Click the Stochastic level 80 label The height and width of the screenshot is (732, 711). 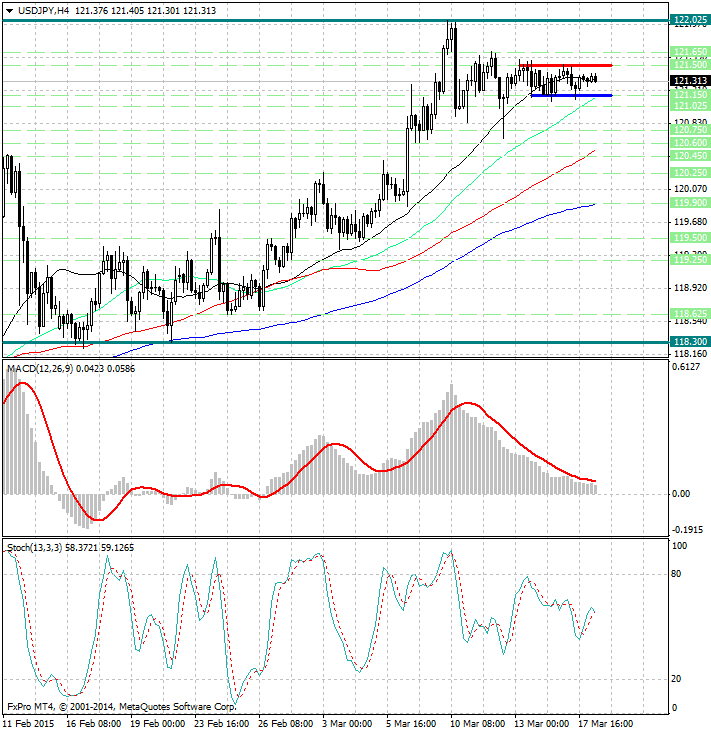(676, 574)
